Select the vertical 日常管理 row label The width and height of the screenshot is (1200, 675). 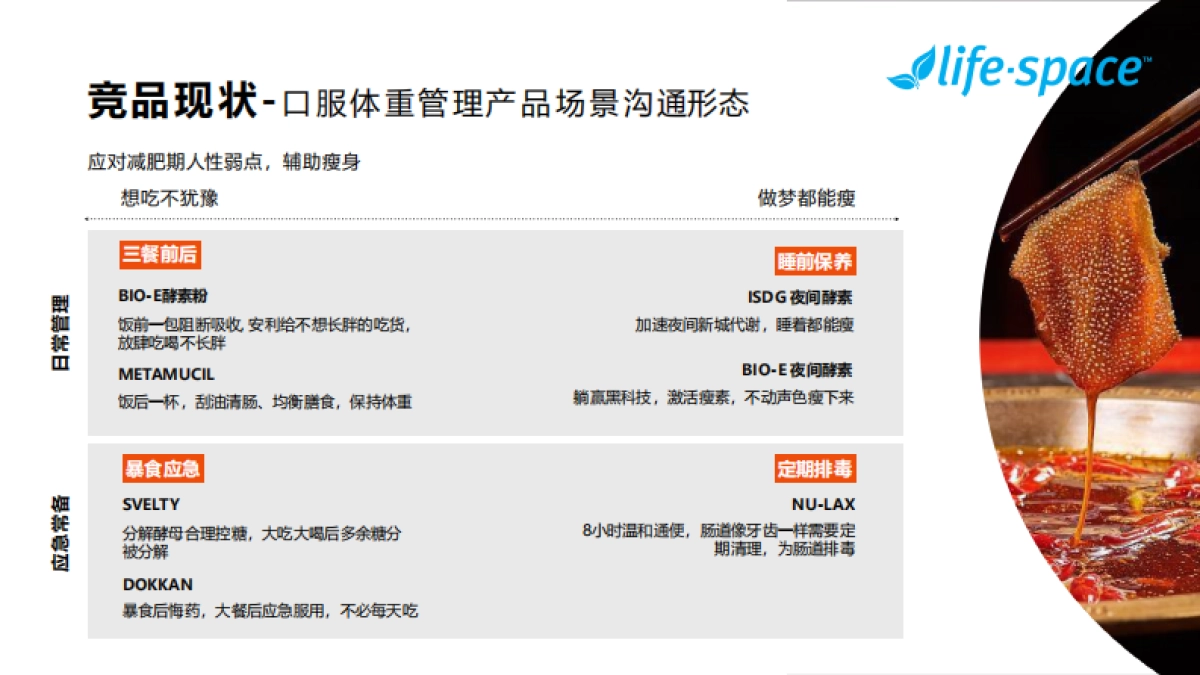point(61,333)
